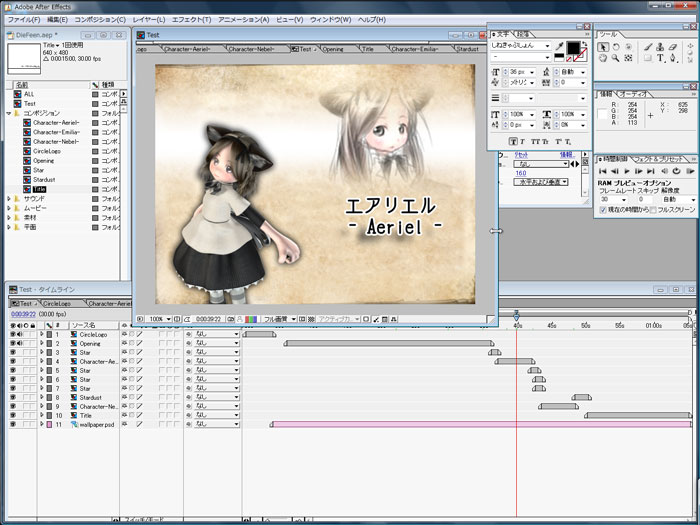Open the viewer resolution quality dropdown

(x=279, y=319)
